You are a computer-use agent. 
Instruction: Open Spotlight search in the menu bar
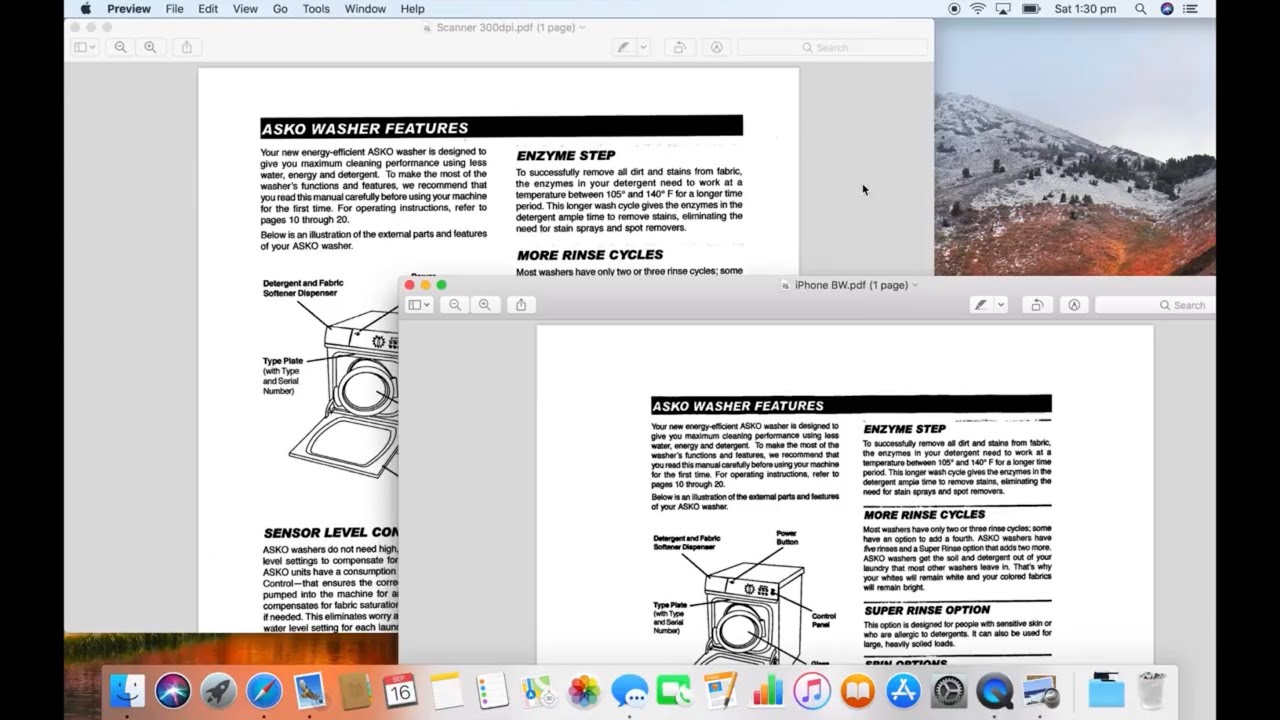click(x=1141, y=9)
